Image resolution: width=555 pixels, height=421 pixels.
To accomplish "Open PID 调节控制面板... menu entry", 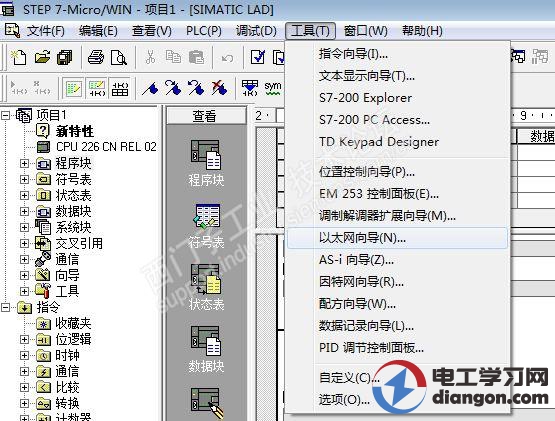I will point(397,348).
